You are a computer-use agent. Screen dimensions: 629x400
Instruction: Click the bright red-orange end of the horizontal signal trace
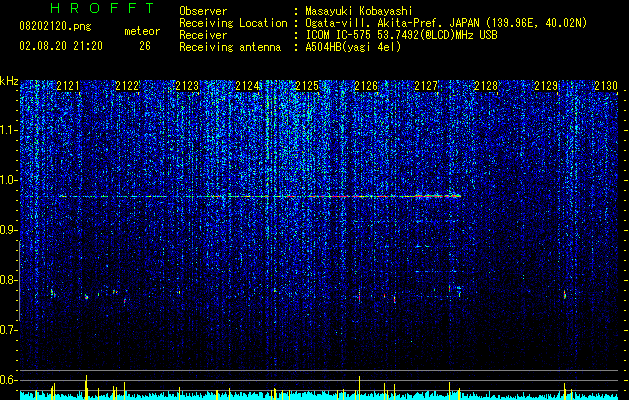click(438, 196)
